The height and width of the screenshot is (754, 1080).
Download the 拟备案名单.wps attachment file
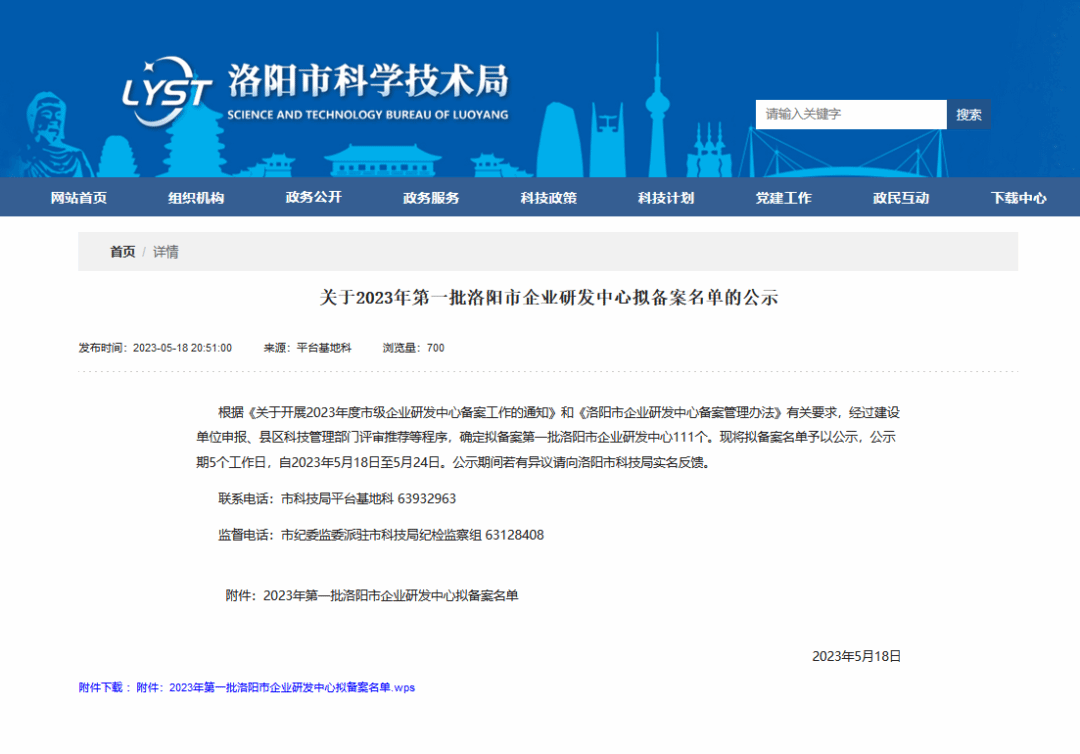[290, 687]
